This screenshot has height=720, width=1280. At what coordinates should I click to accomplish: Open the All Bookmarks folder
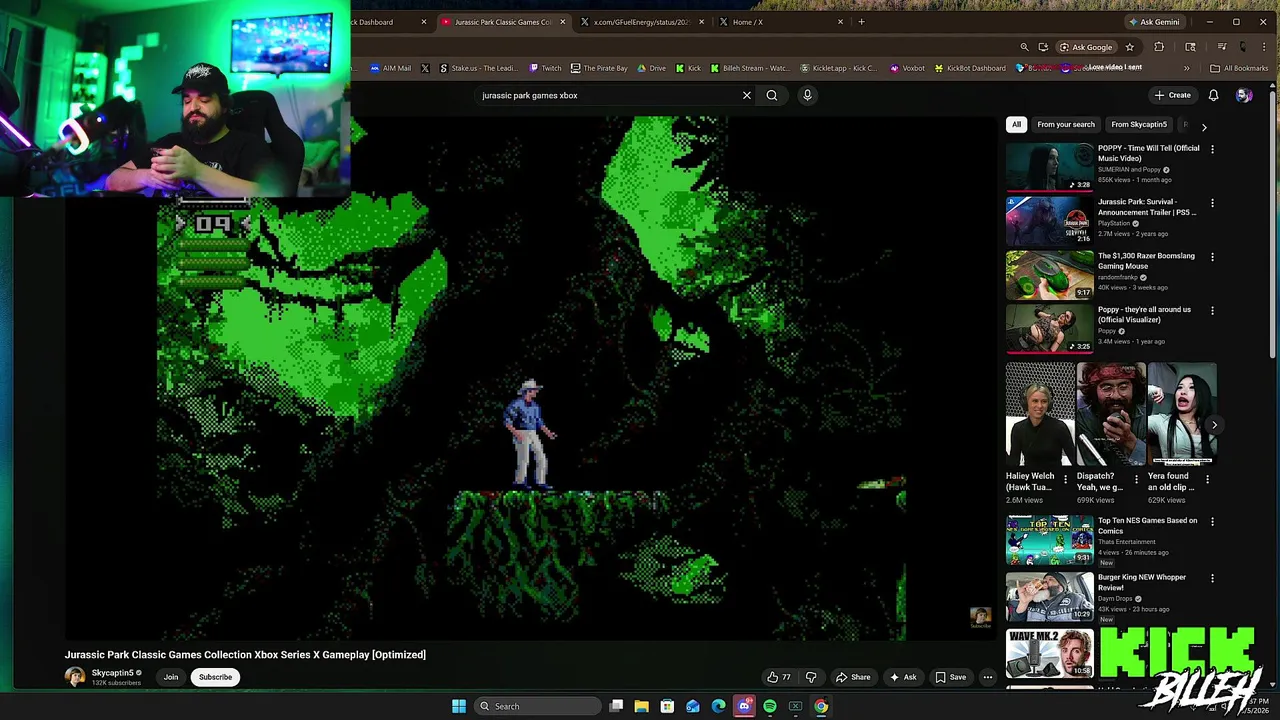tap(1239, 68)
